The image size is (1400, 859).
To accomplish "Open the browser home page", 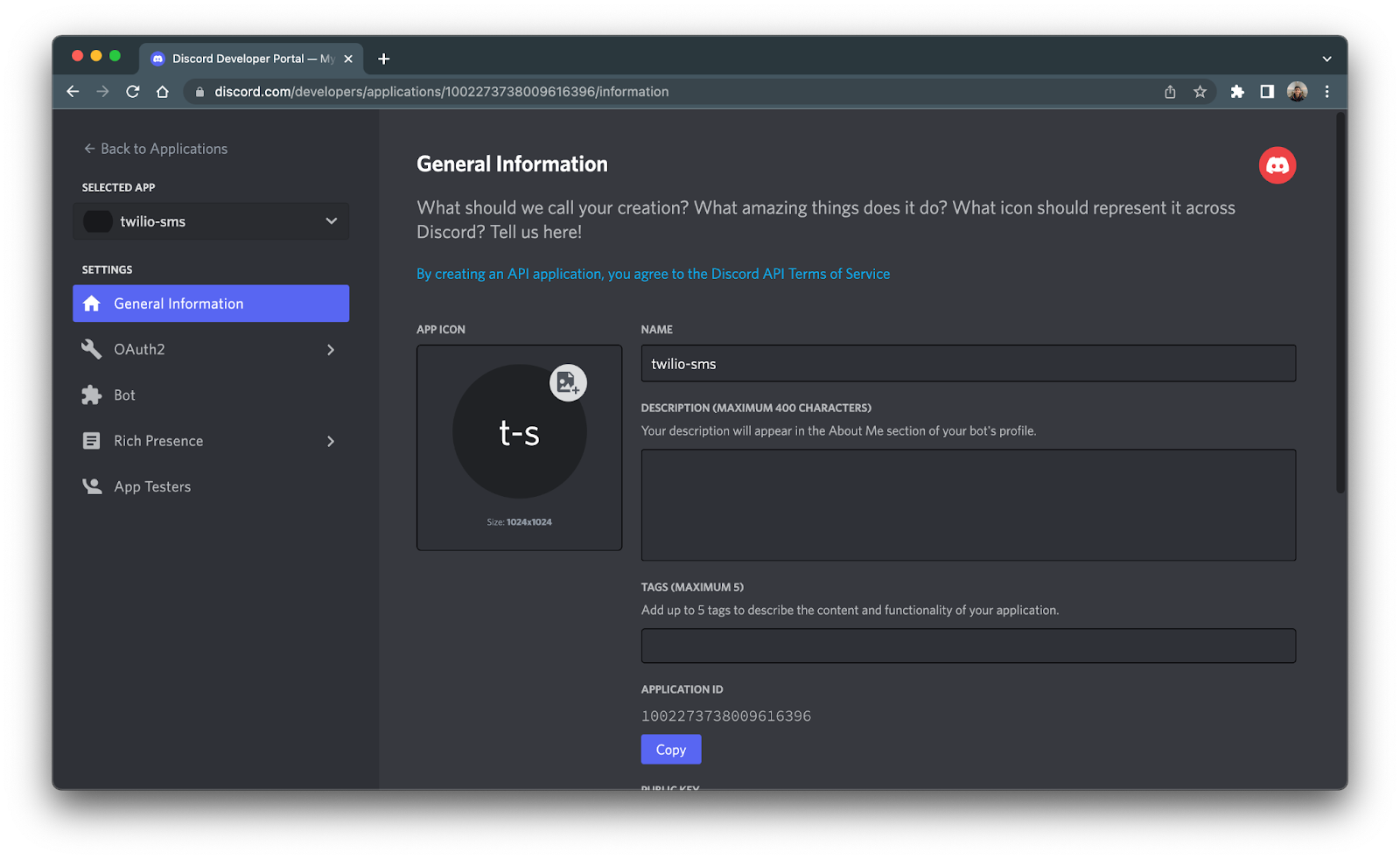I will pyautogui.click(x=163, y=92).
